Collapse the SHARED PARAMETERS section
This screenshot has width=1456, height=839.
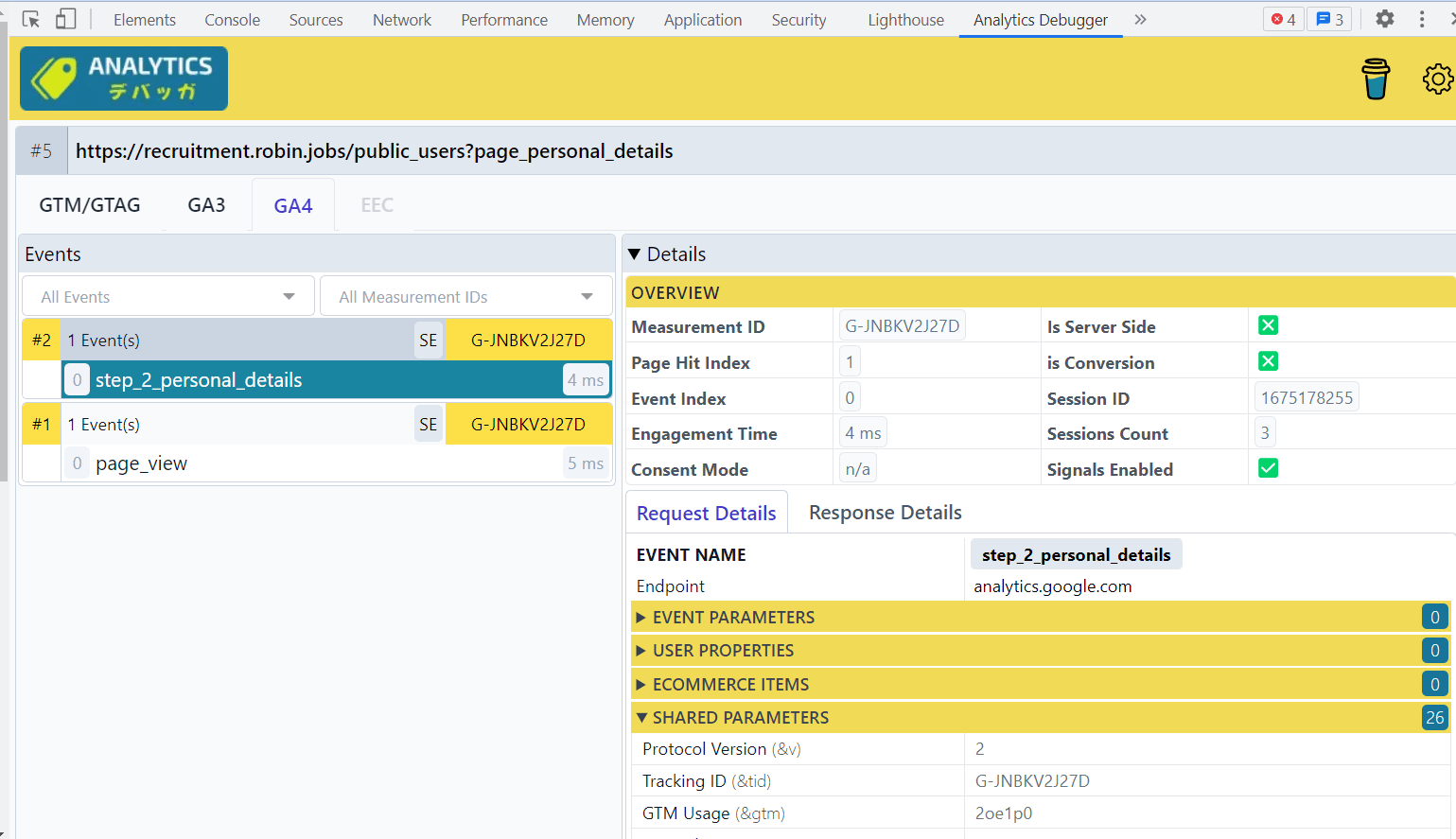click(x=740, y=718)
